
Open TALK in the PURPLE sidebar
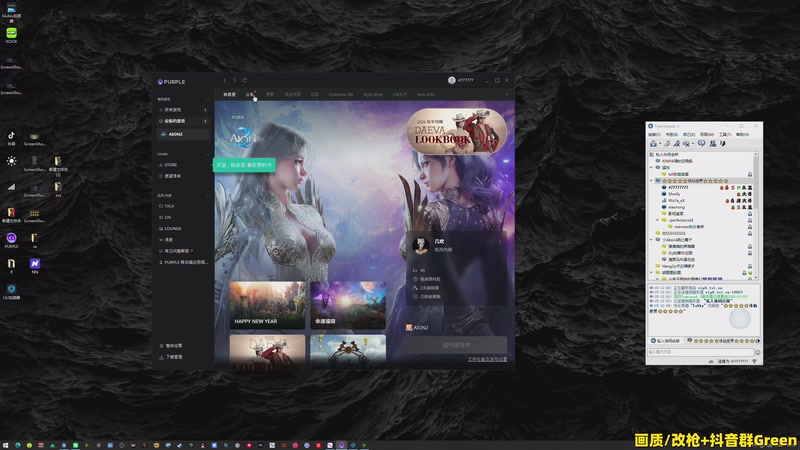click(167, 206)
